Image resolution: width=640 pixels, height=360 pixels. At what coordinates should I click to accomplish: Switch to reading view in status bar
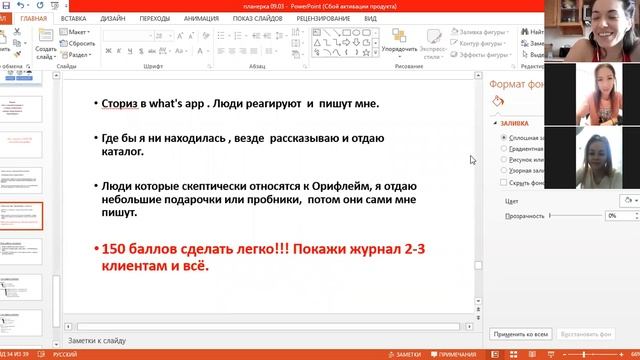point(532,354)
